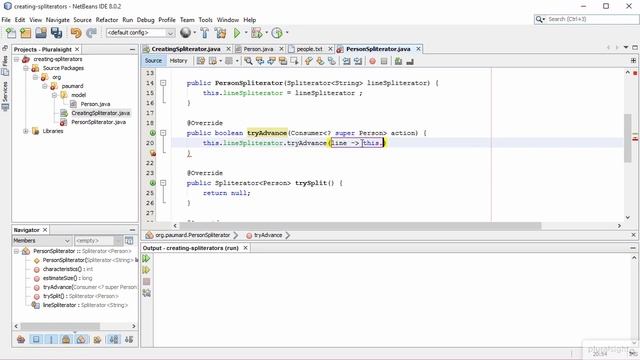Viewport: 640px width, 360px height.
Task: Collapse the tryAdvance method code fold
Action: click(x=163, y=133)
